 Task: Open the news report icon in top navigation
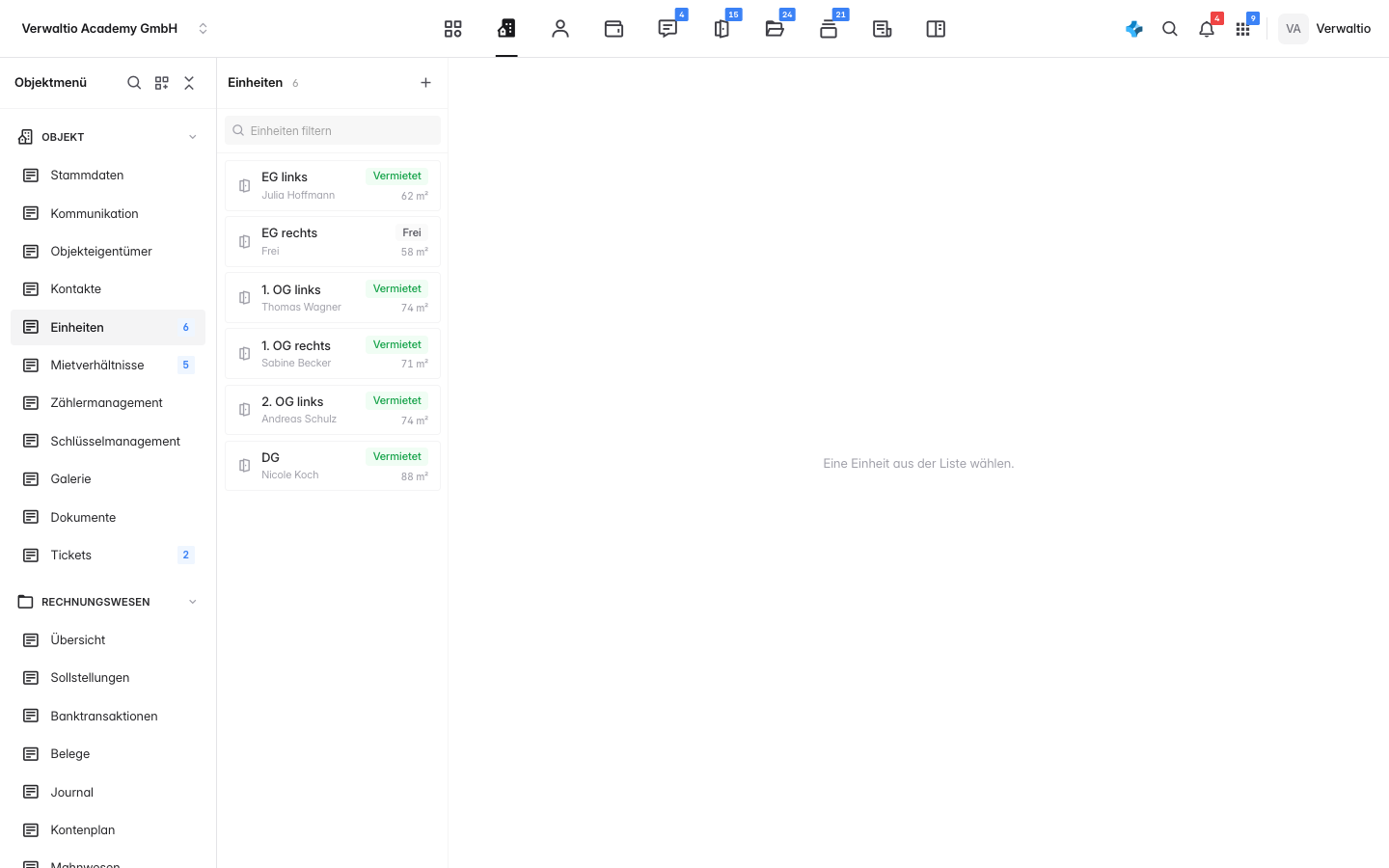click(882, 29)
